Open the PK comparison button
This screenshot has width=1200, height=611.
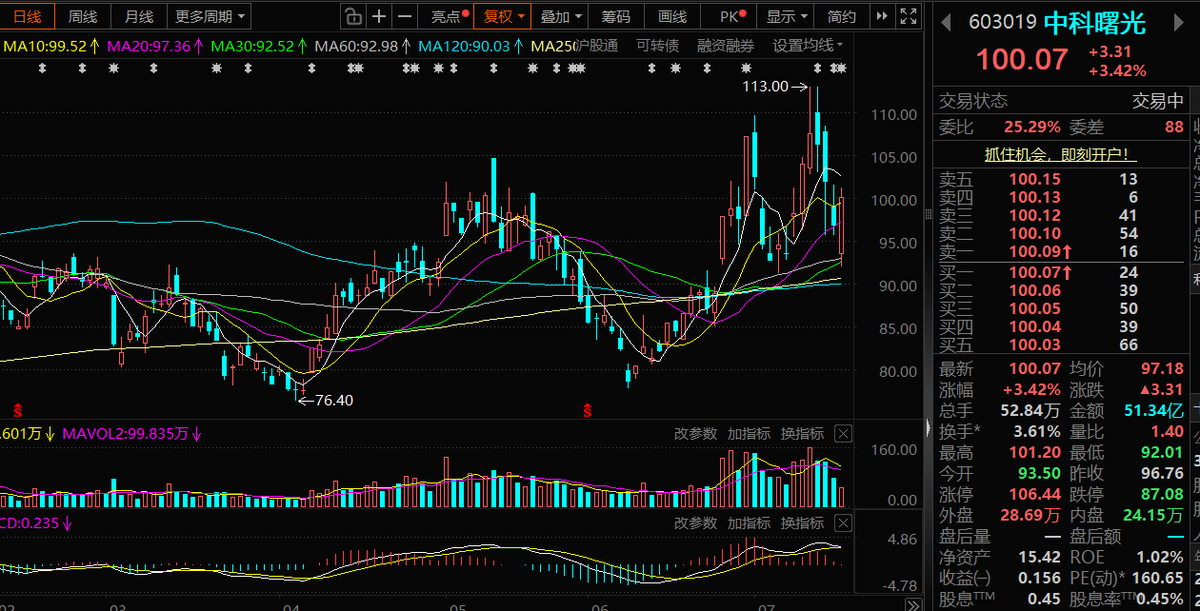click(731, 16)
